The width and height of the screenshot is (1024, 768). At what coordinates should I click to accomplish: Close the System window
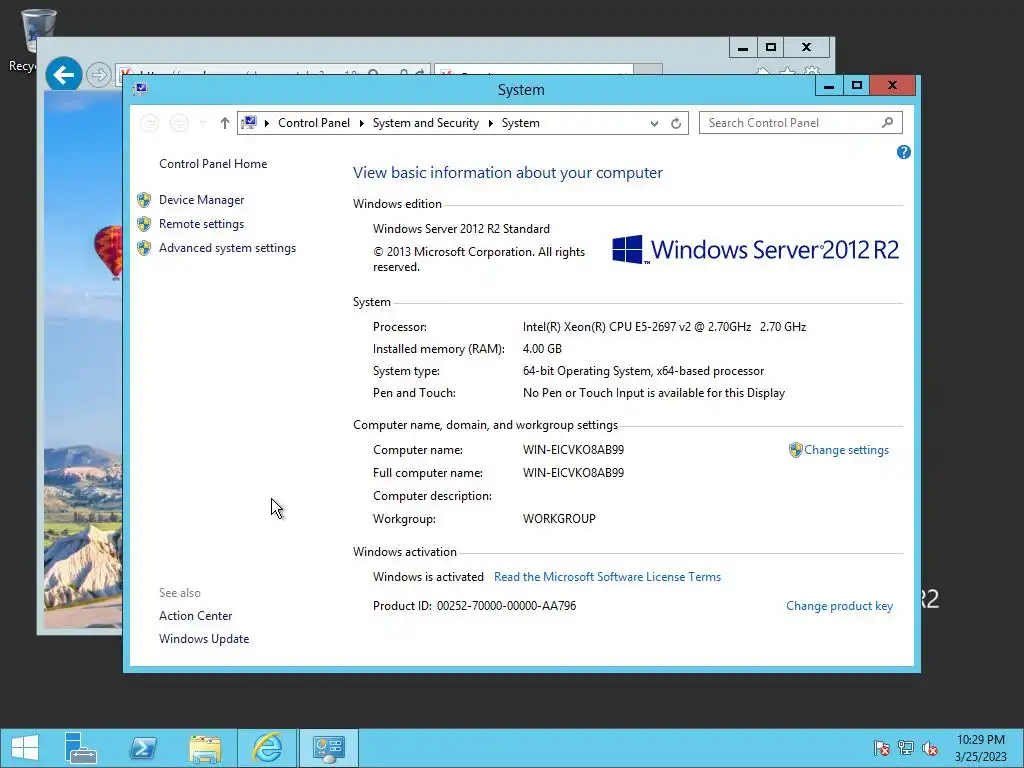coord(893,86)
